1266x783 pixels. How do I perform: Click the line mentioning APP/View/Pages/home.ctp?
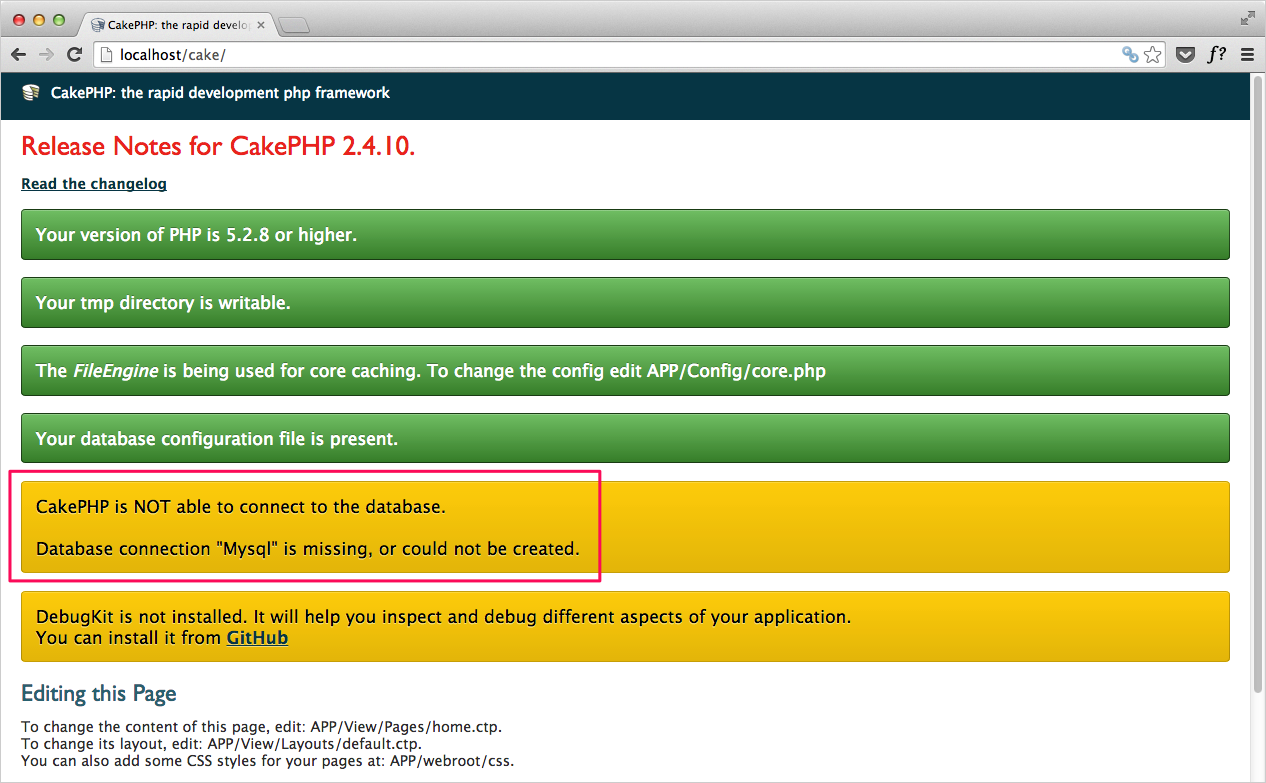click(x=262, y=727)
